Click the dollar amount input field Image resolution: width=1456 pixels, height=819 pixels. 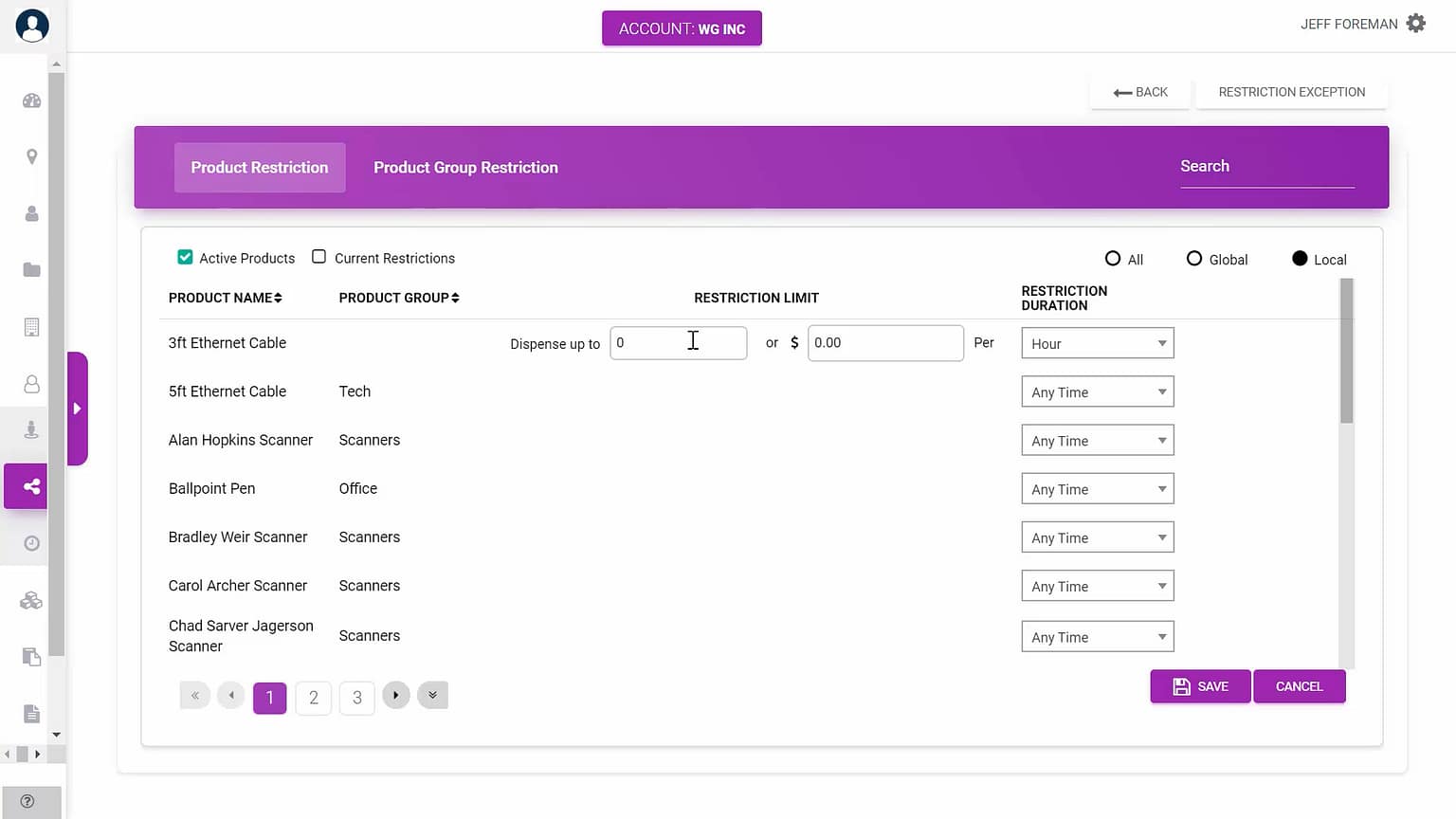tap(884, 343)
